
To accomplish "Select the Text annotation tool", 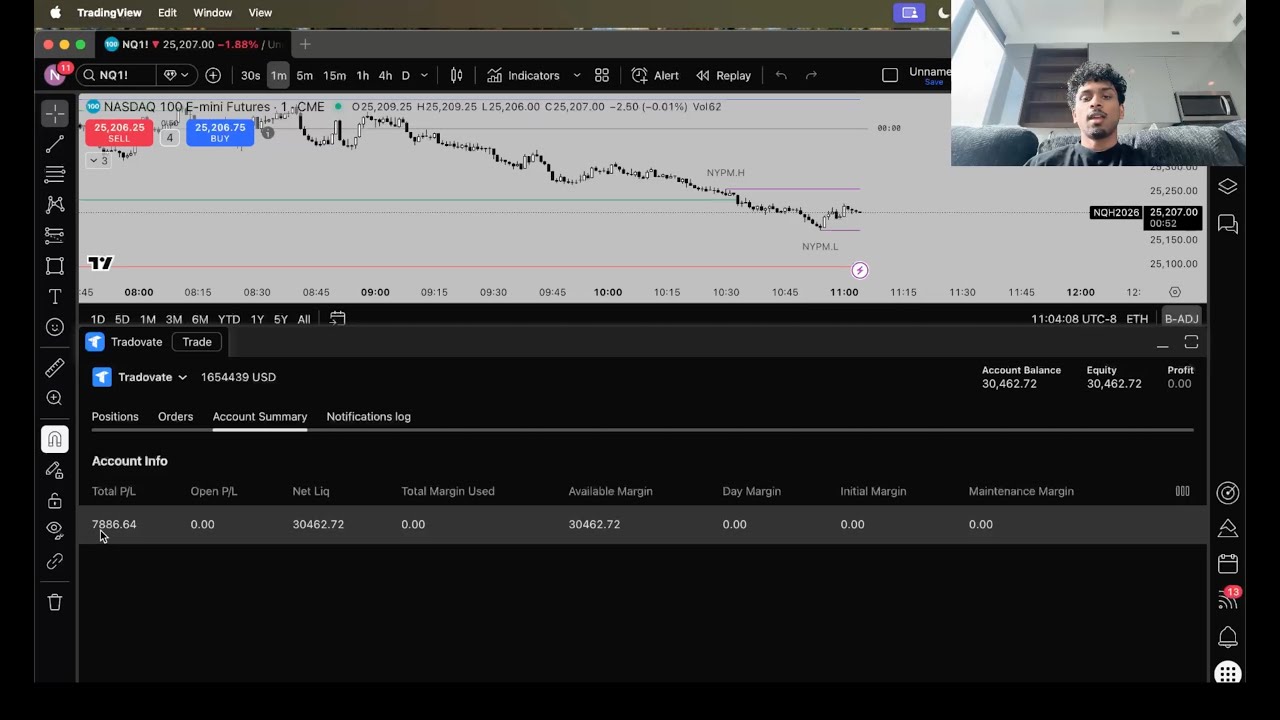I will pyautogui.click(x=55, y=297).
